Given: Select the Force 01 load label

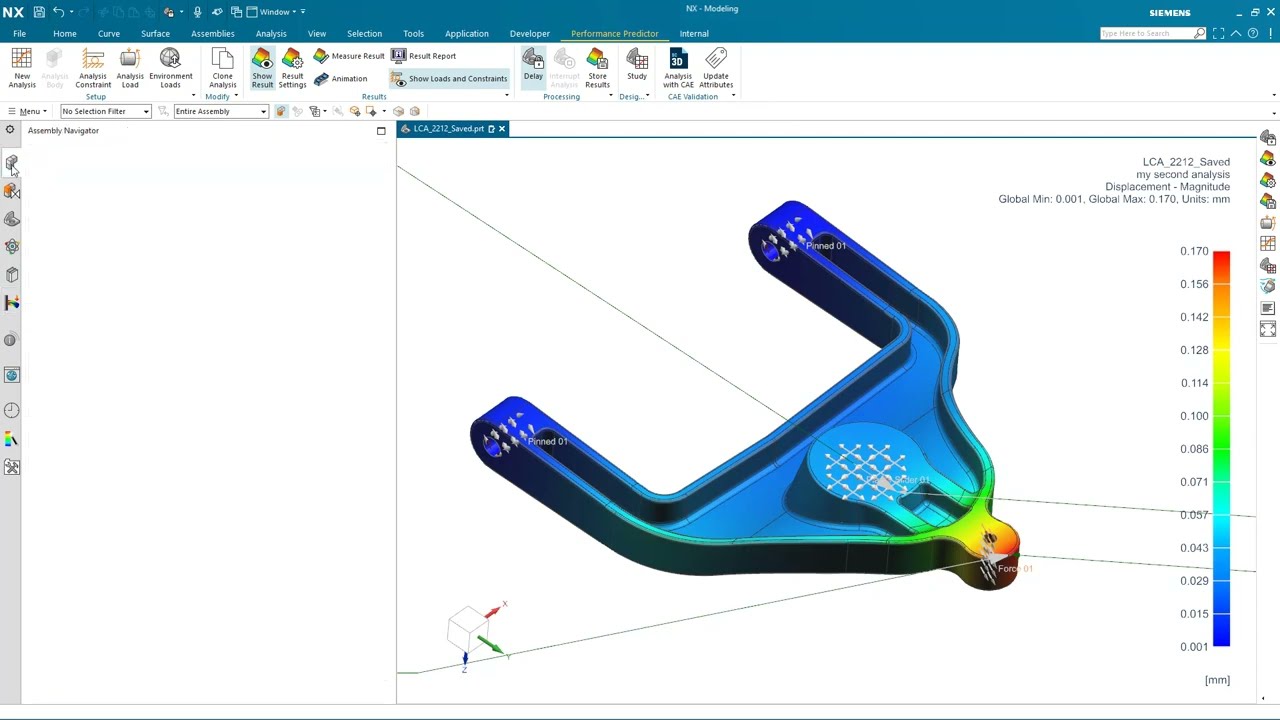Looking at the screenshot, I should [x=1015, y=568].
